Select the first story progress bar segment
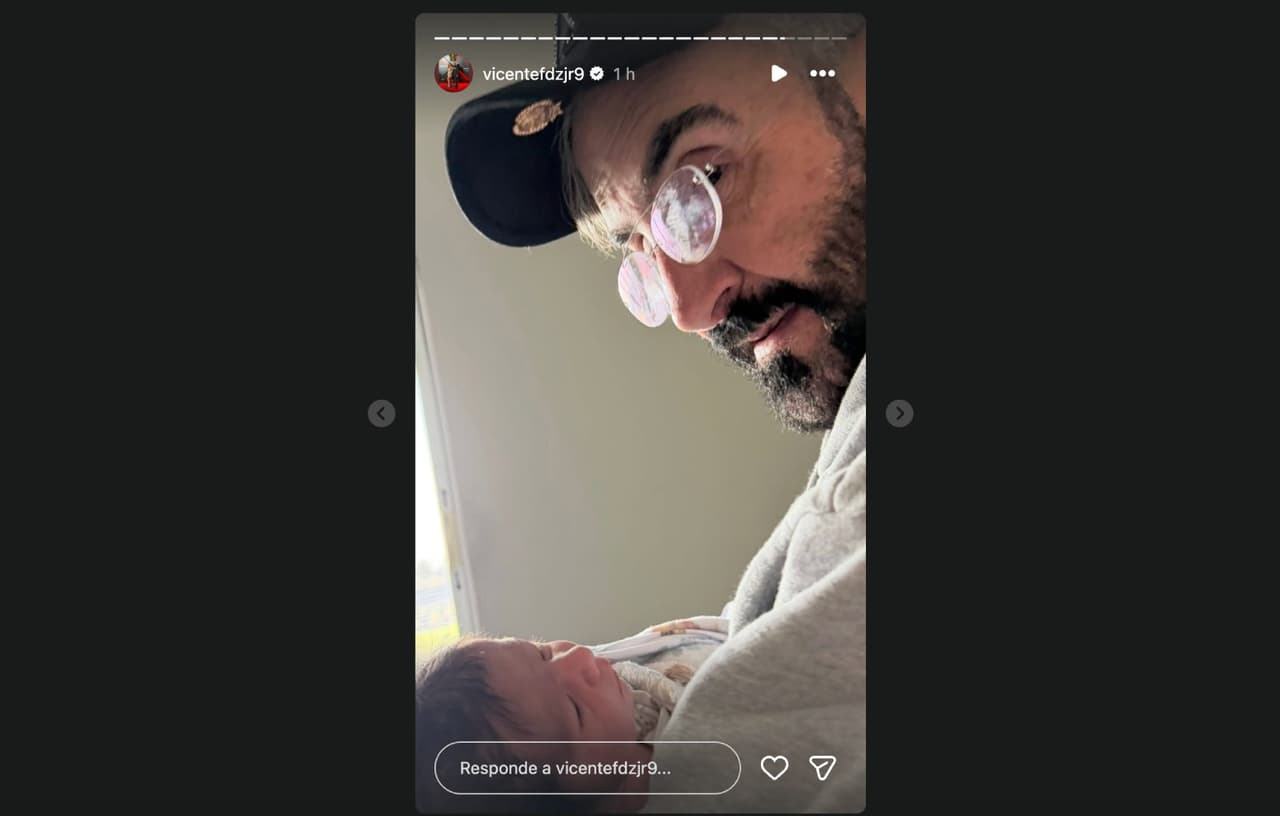Viewport: 1280px width, 816px height. click(x=442, y=38)
